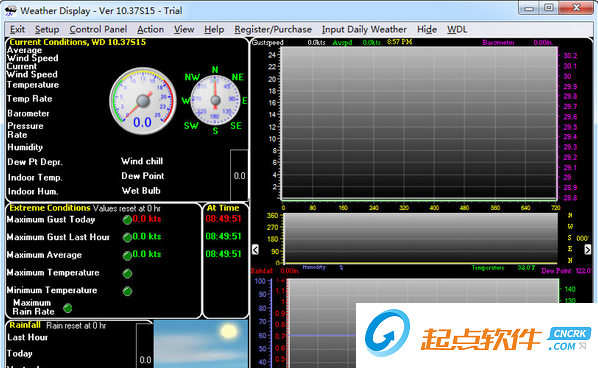The image size is (598, 368).
Task: Click green indicator for Minimum Temperature
Action: [127, 291]
